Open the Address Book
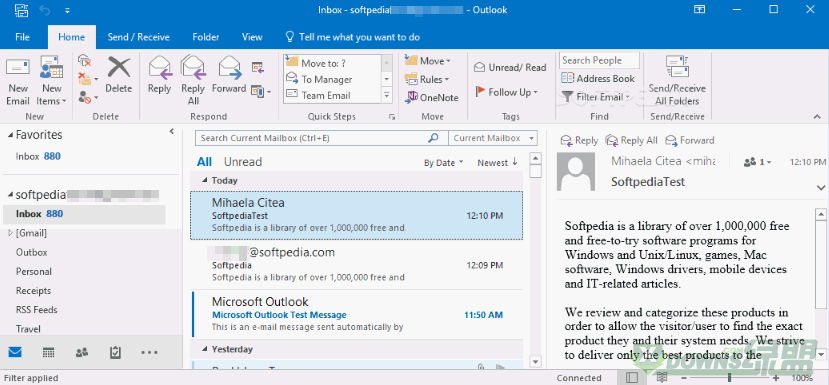 pyautogui.click(x=598, y=78)
